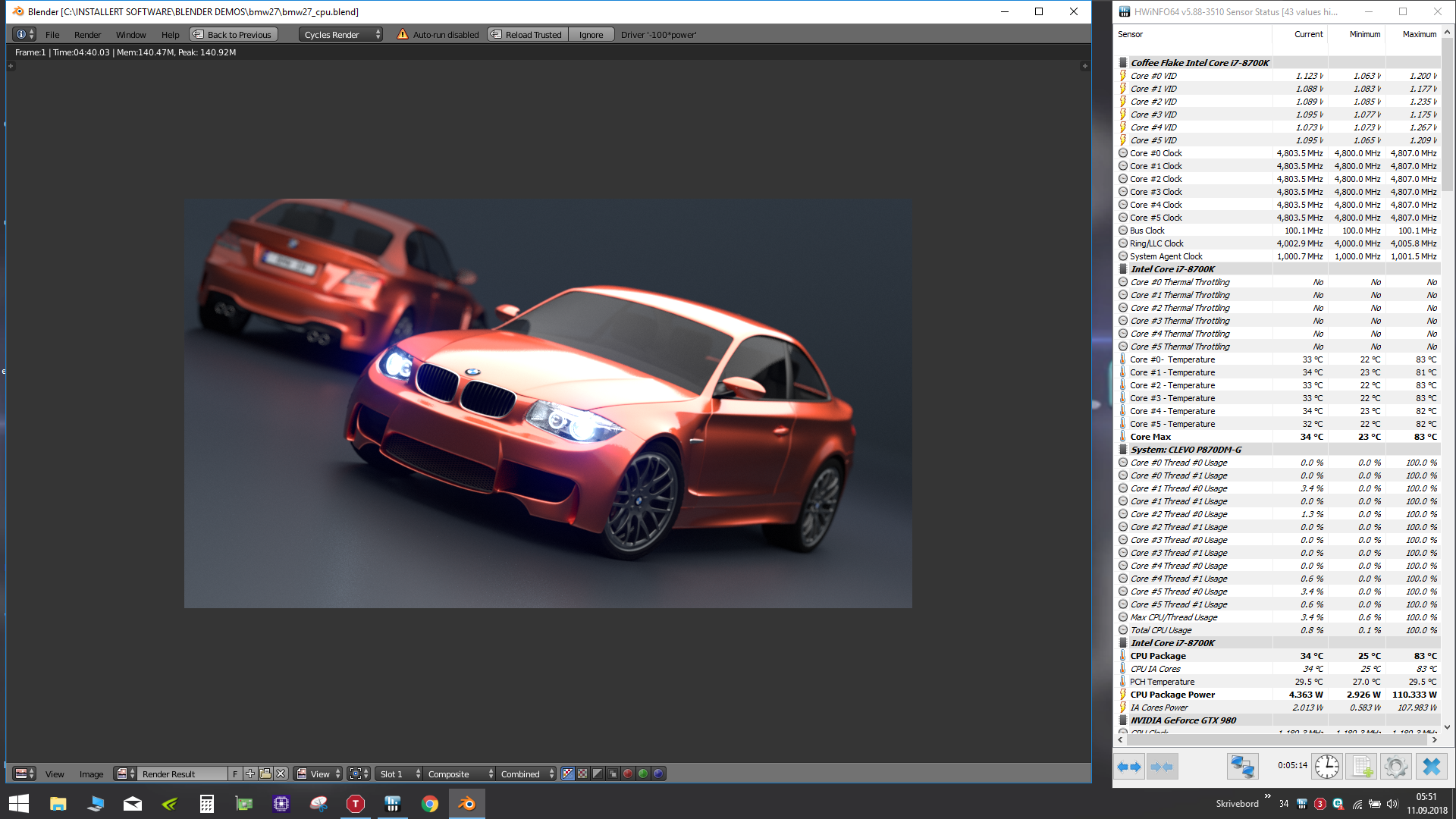
Task: Open the pivot point selector dropdown
Action: (359, 773)
